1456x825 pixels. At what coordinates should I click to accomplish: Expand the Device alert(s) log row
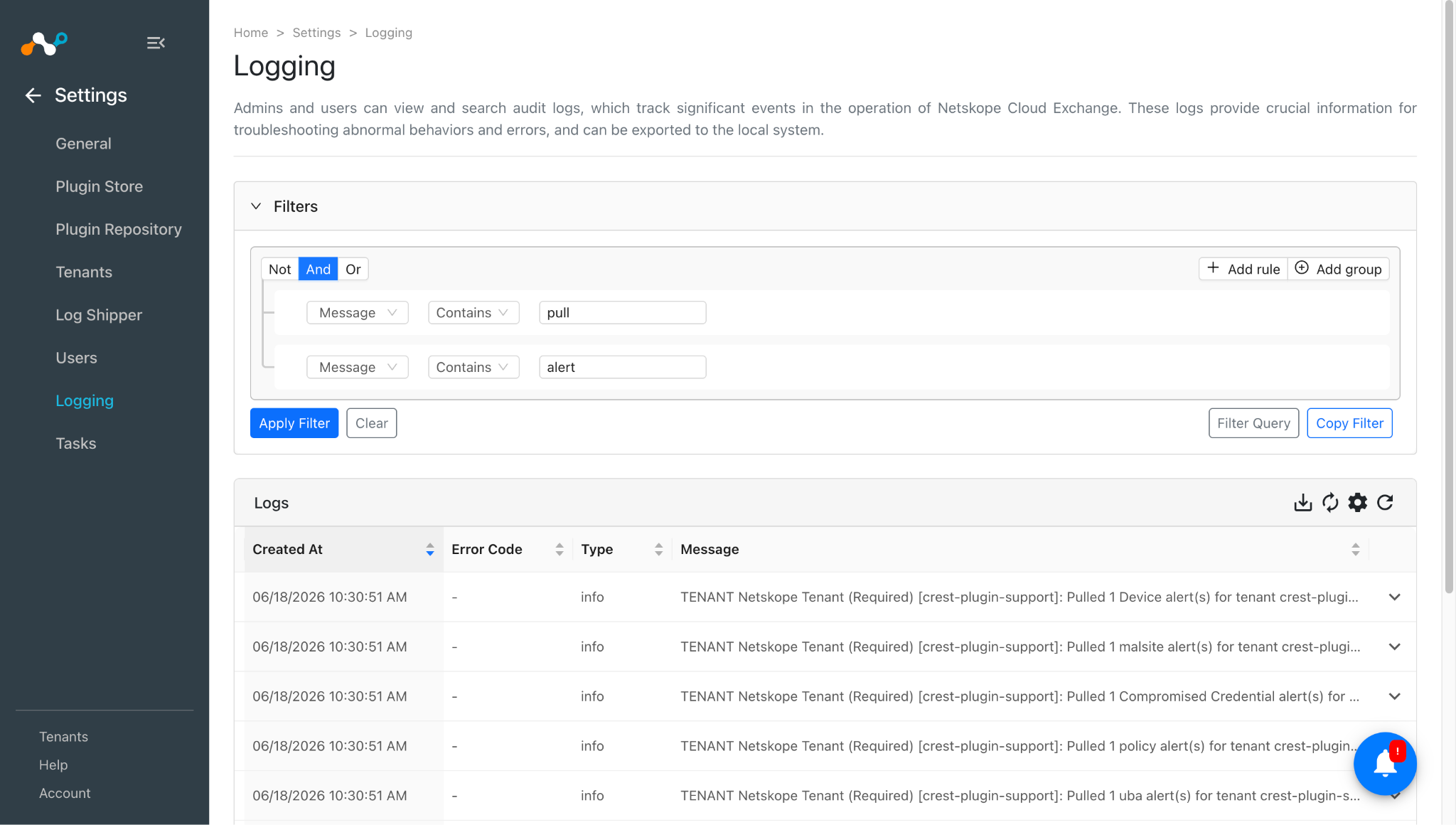click(1395, 597)
